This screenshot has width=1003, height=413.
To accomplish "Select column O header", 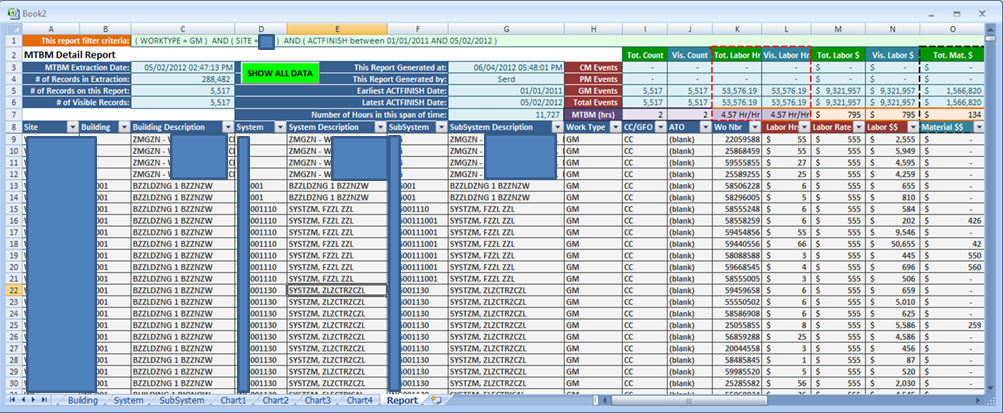I will [x=952, y=29].
